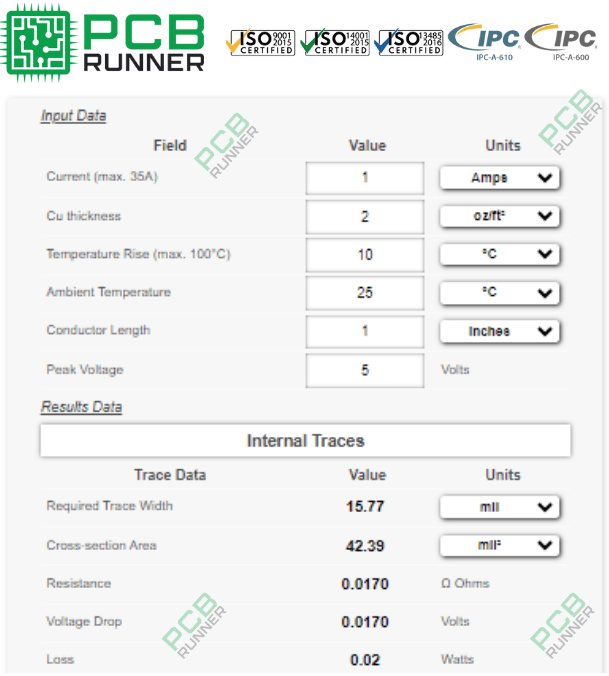
Task: Click the Conductor Length label
Action: (x=98, y=330)
